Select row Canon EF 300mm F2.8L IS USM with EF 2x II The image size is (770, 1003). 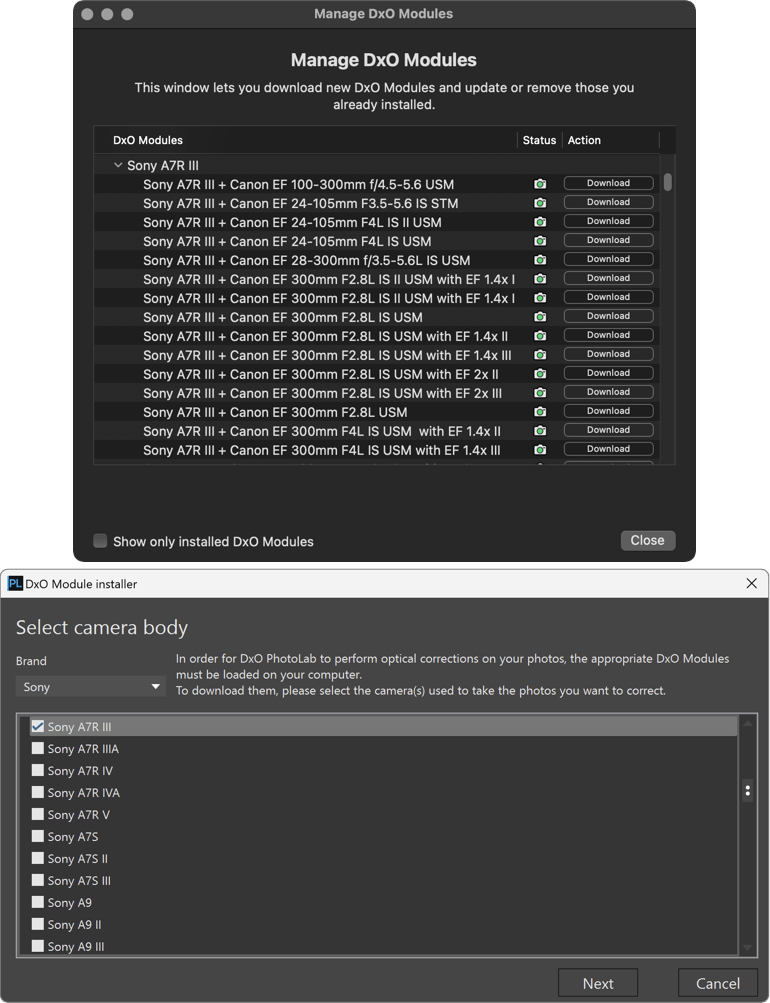tap(377, 374)
